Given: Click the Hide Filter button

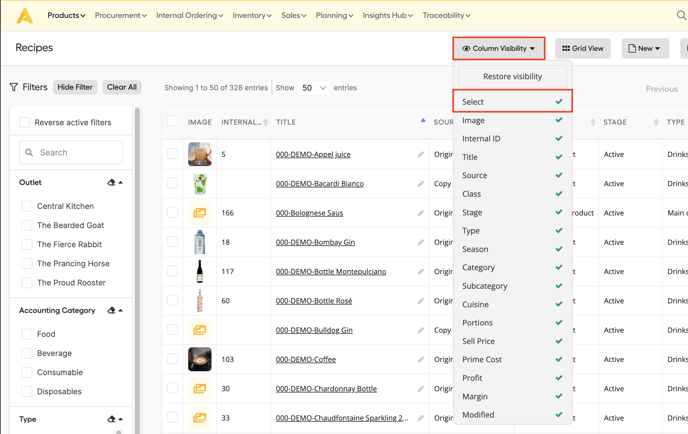Looking at the screenshot, I should 75,87.
